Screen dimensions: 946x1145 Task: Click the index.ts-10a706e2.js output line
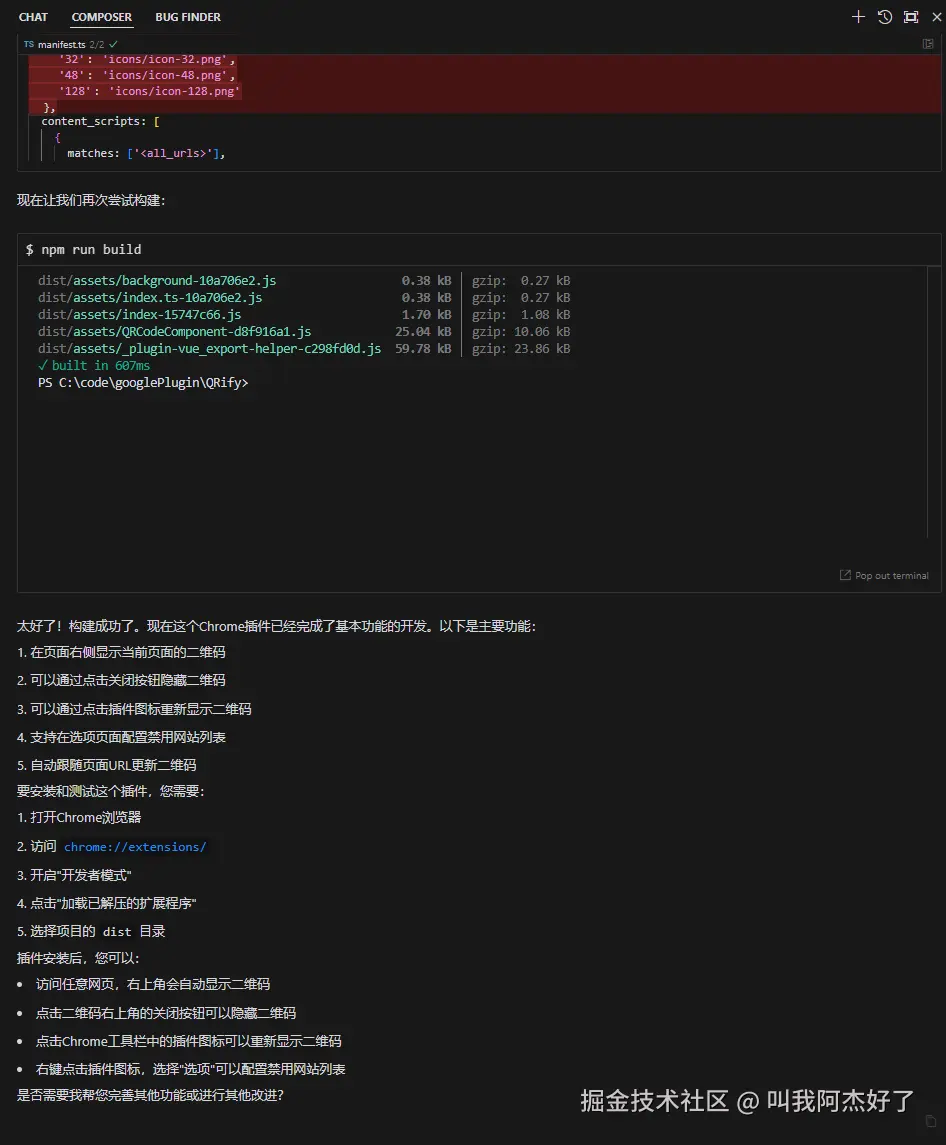[x=304, y=297]
